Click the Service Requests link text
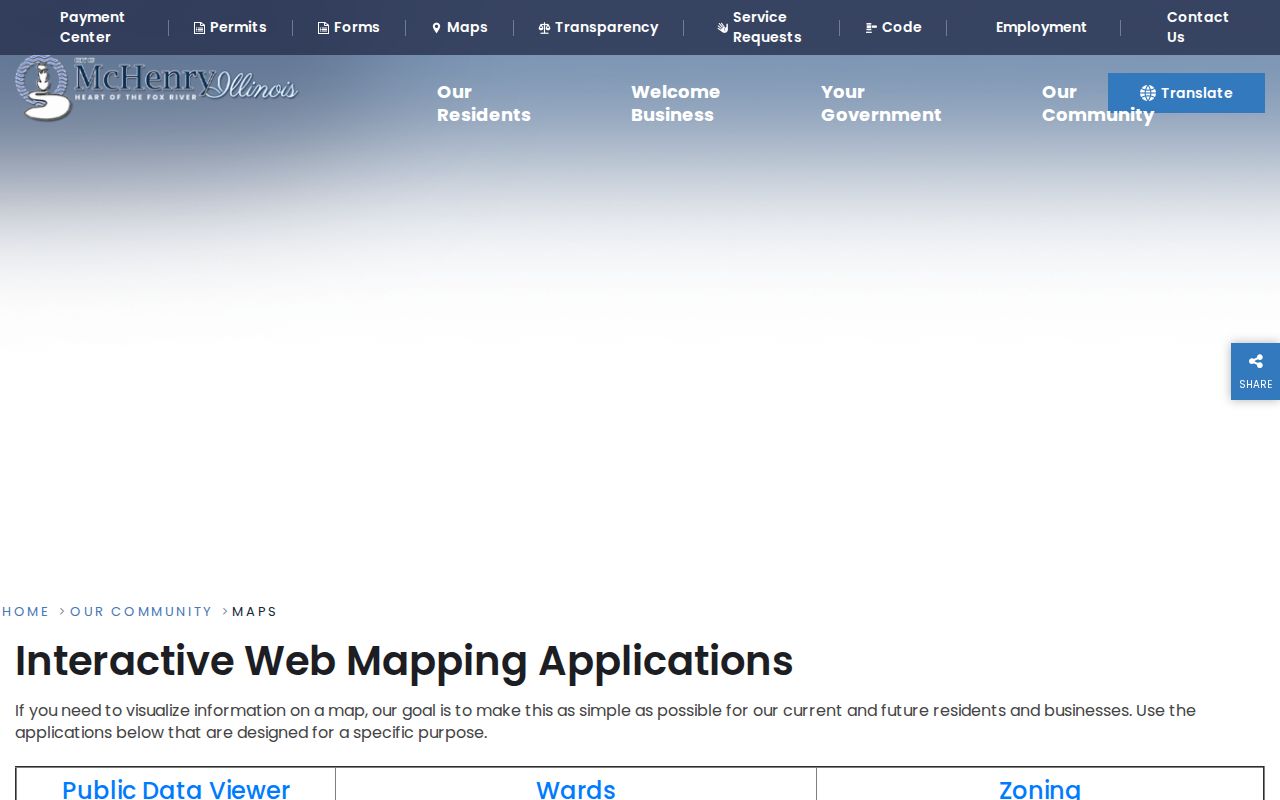 point(767,27)
